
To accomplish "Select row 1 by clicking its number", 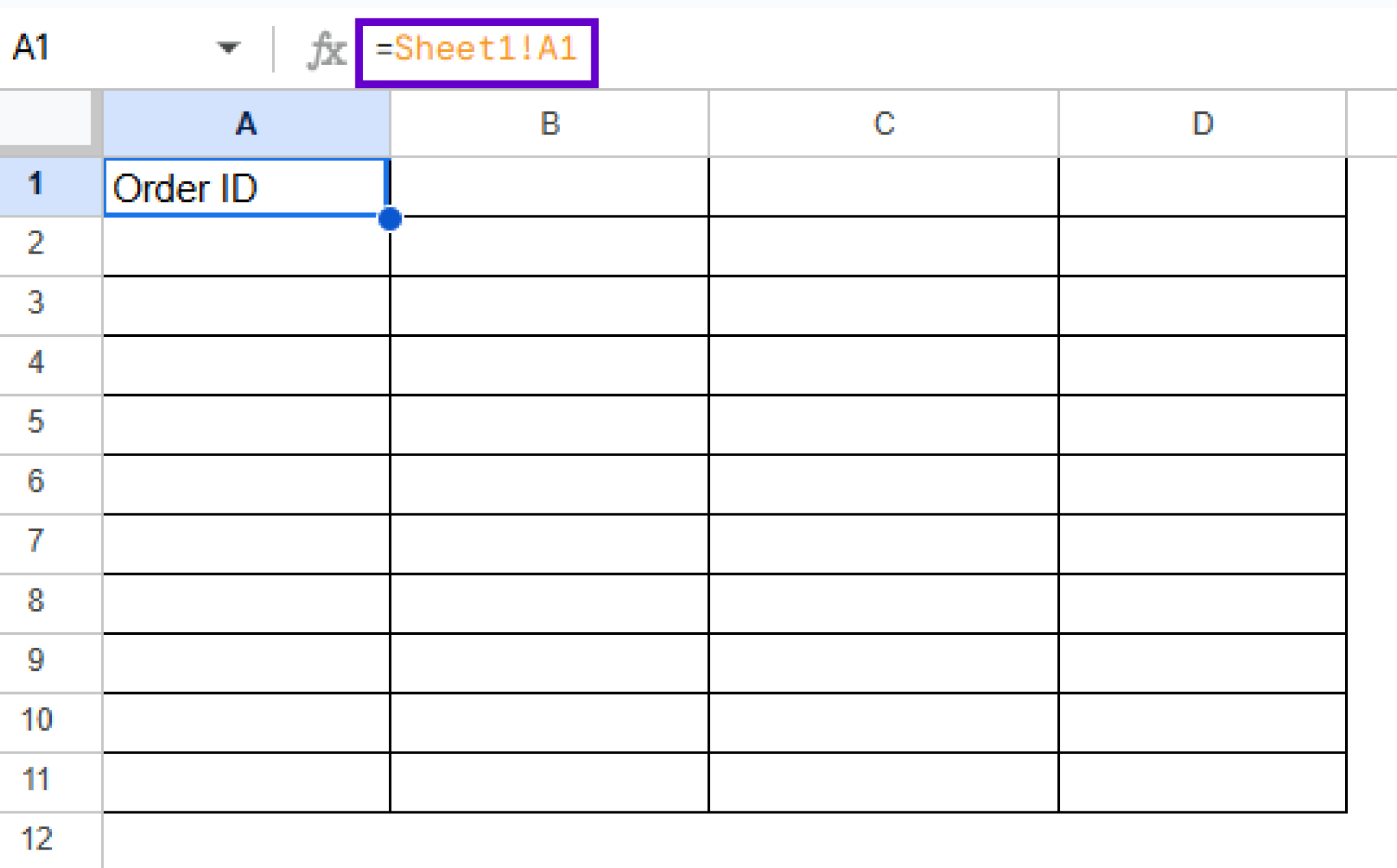I will (38, 185).
